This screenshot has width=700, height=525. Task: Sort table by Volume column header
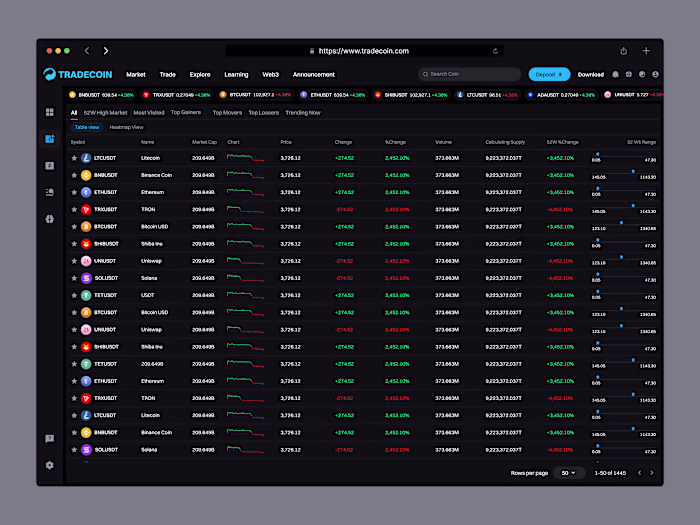443,142
